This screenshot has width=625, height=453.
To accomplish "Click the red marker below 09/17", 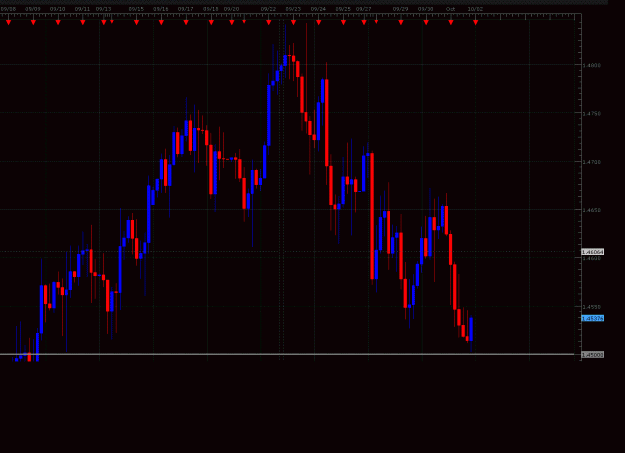I will click(x=186, y=23).
